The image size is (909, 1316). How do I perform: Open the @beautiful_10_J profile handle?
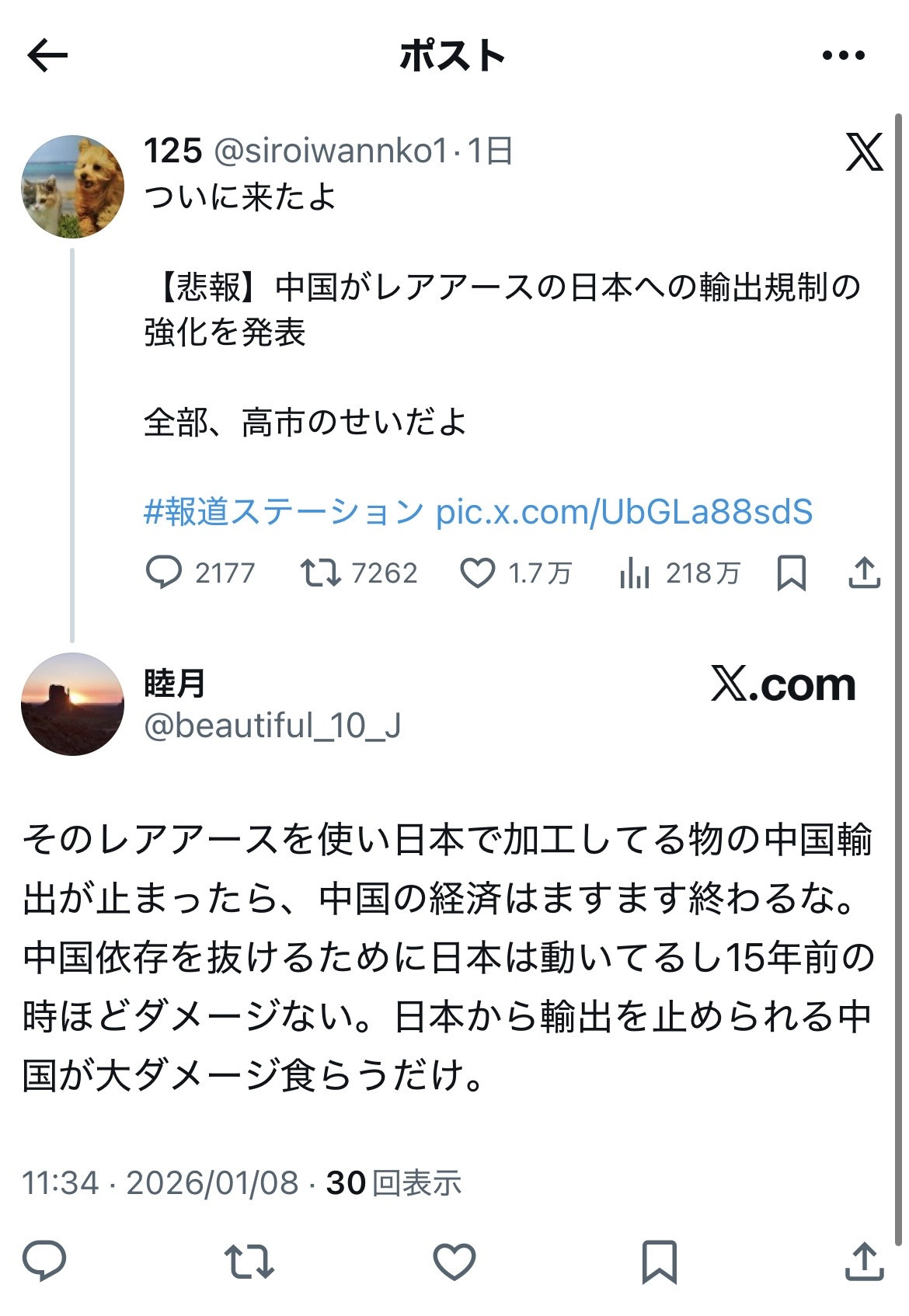273,726
